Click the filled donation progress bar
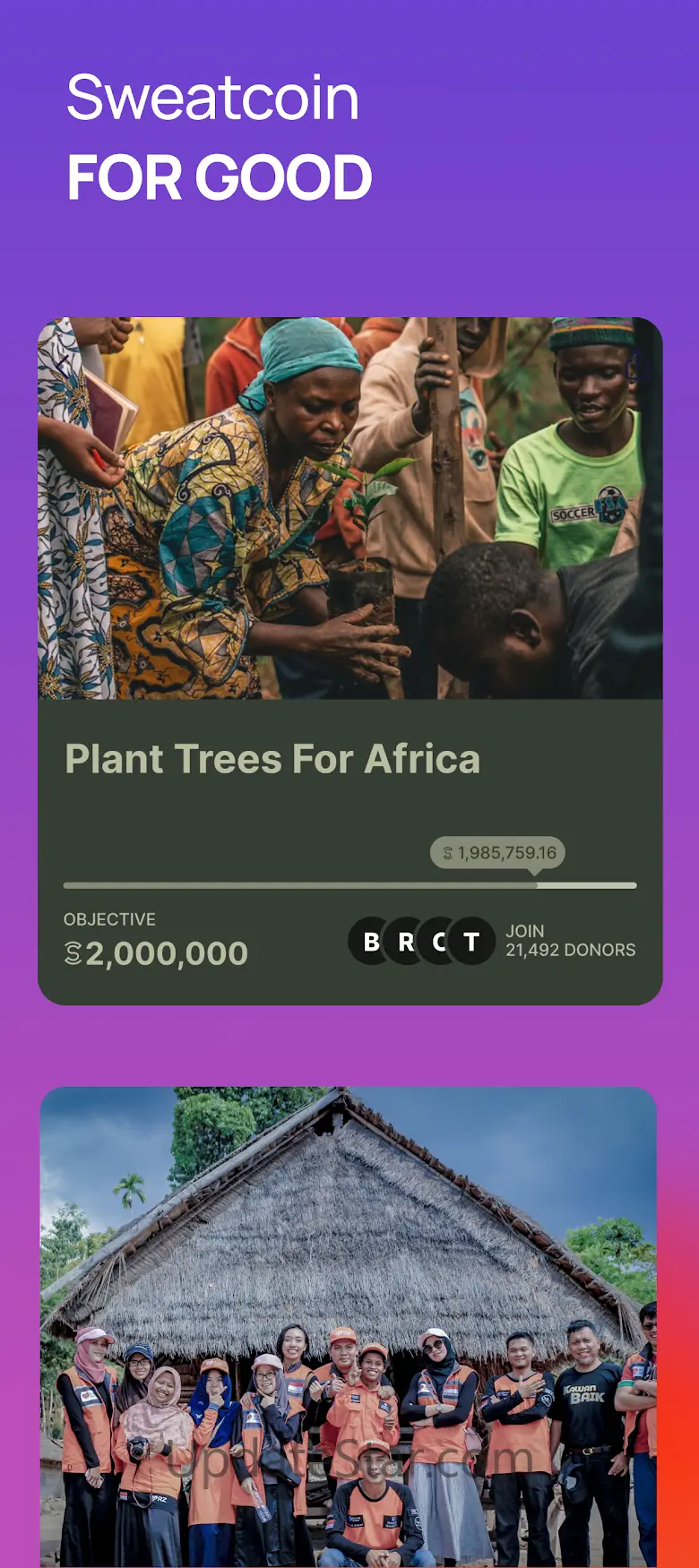699x1568 pixels. coord(299,885)
